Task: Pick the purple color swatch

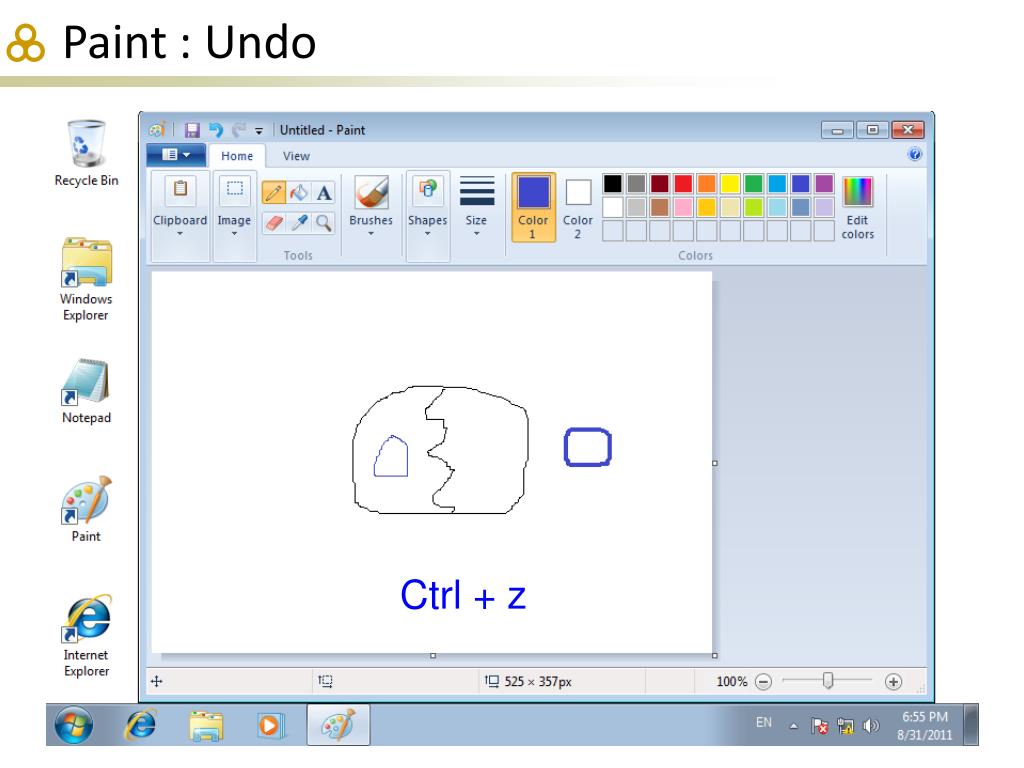Action: (x=824, y=184)
